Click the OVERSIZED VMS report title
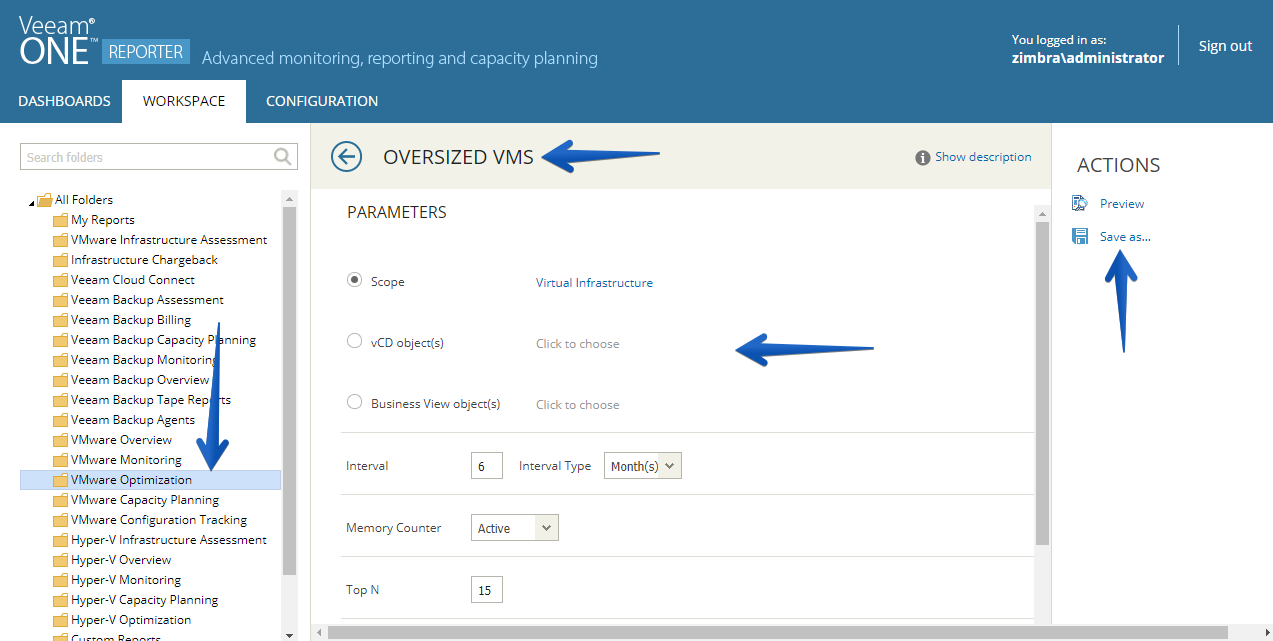The height and width of the screenshot is (641, 1273). click(458, 157)
